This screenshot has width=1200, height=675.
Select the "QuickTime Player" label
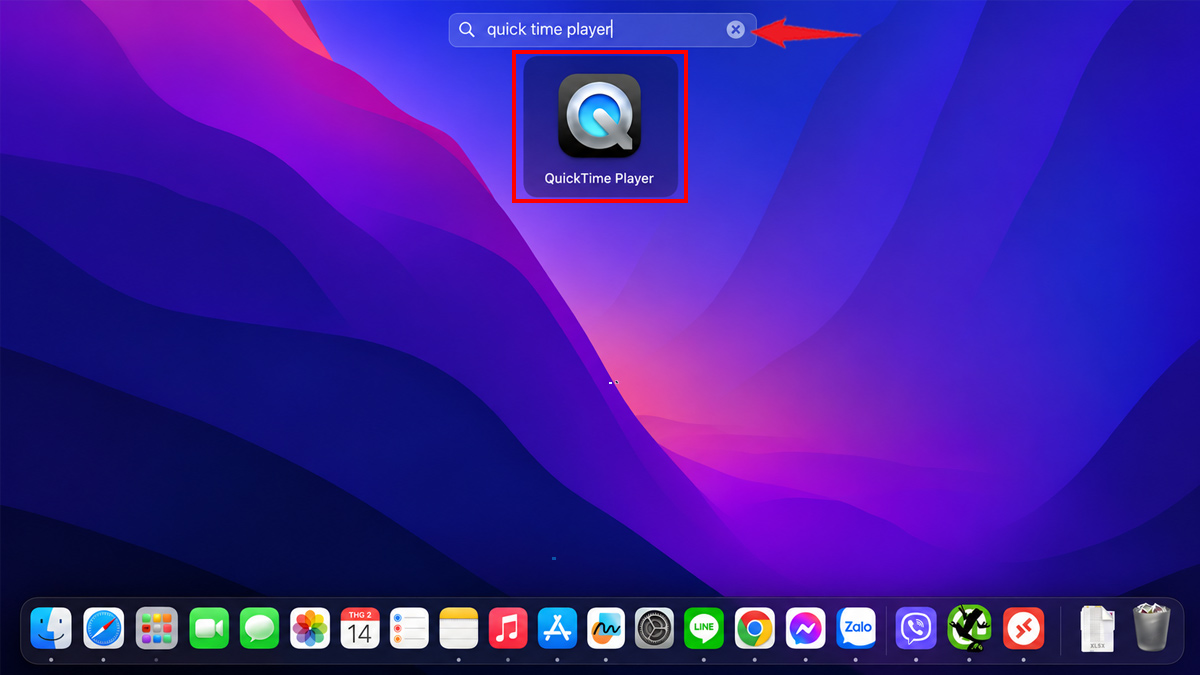point(599,178)
